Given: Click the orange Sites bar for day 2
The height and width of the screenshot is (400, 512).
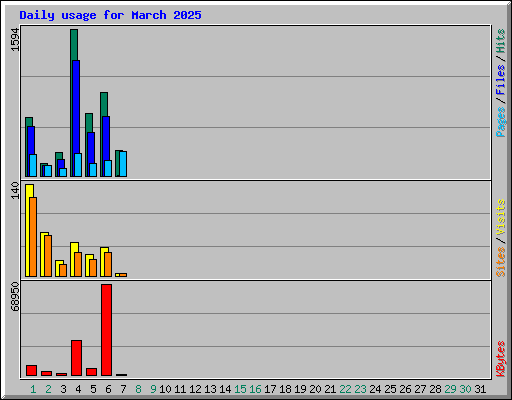Looking at the screenshot, I should pos(48,256).
